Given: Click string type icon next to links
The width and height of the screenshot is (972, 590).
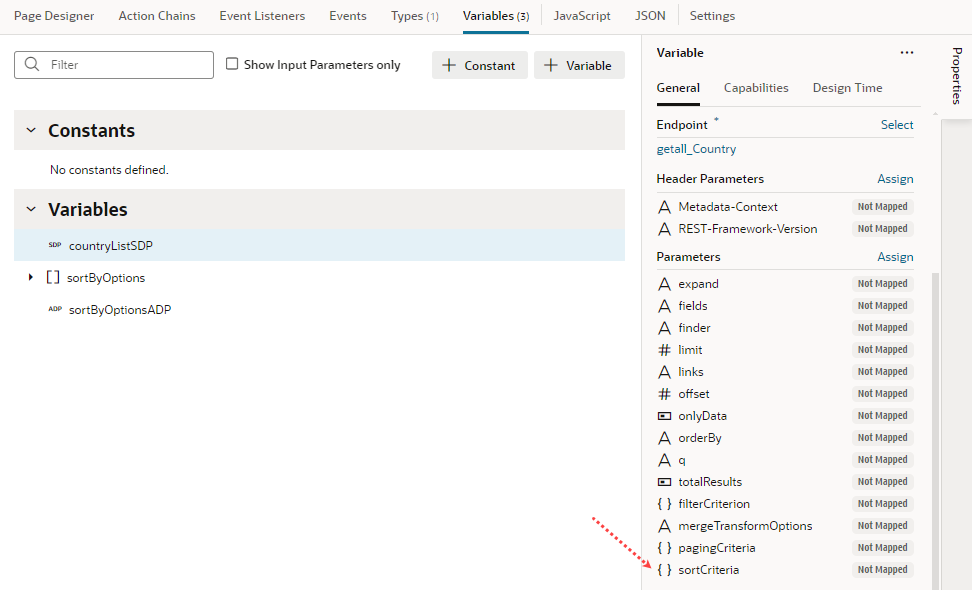Looking at the screenshot, I should (x=665, y=372).
